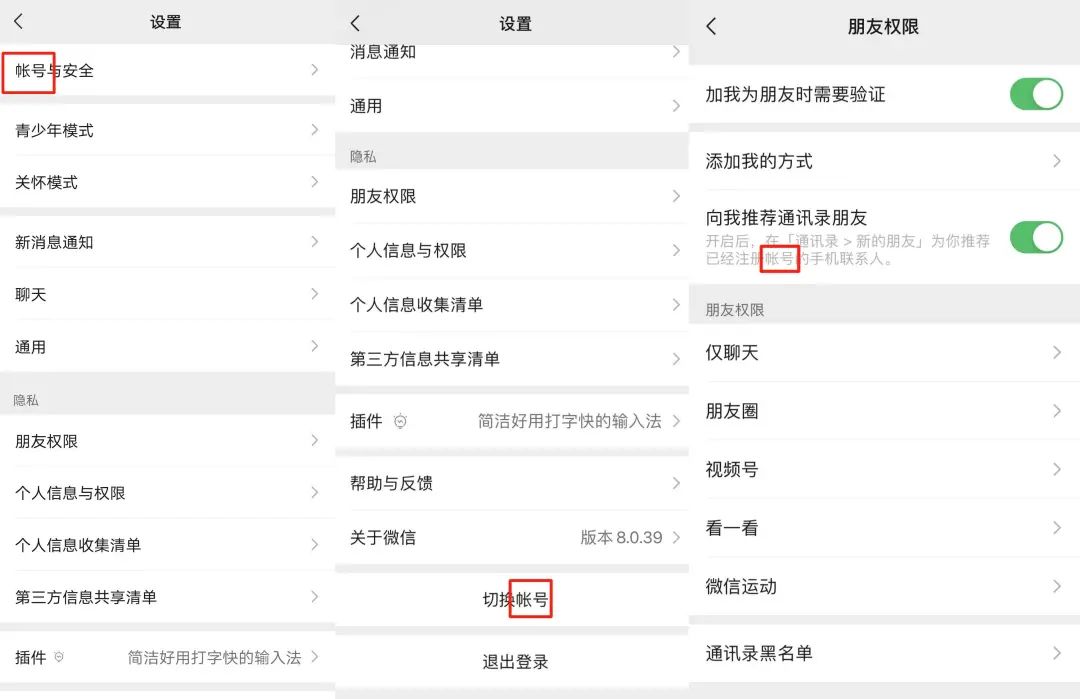Tap 简洁好用打字快的输入法 in middle screen

(x=570, y=421)
